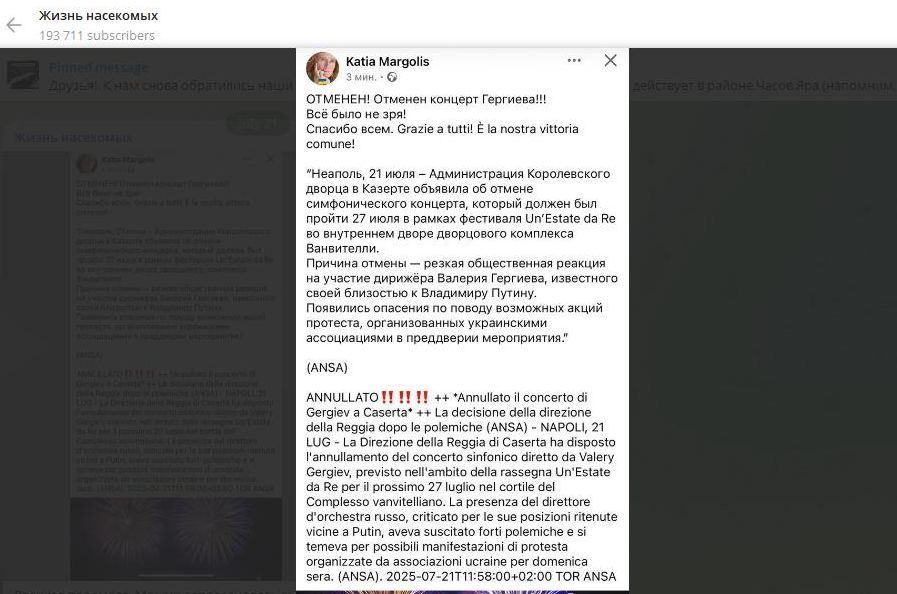Click the pinned message thumbnail image

pos(23,75)
